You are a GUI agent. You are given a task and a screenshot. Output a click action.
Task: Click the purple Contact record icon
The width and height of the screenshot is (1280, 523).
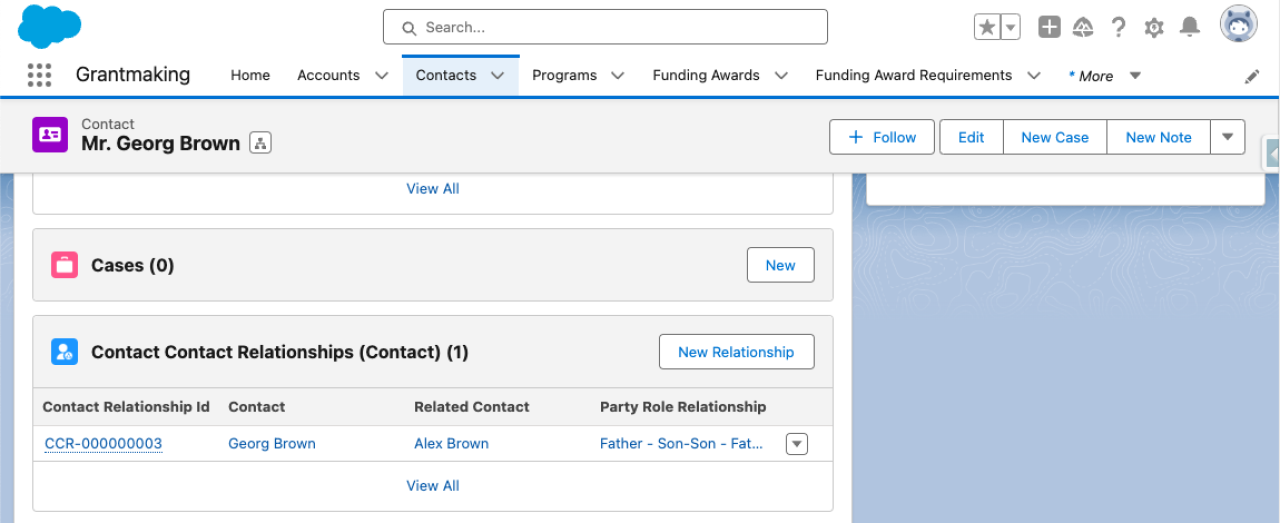50,134
